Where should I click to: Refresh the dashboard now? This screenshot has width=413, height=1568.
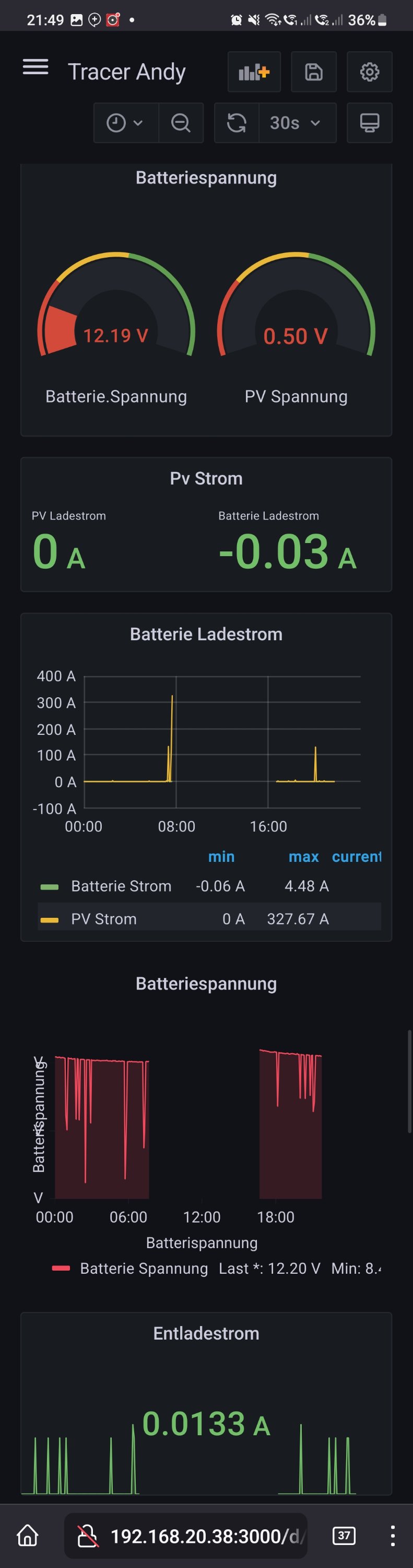tap(237, 123)
